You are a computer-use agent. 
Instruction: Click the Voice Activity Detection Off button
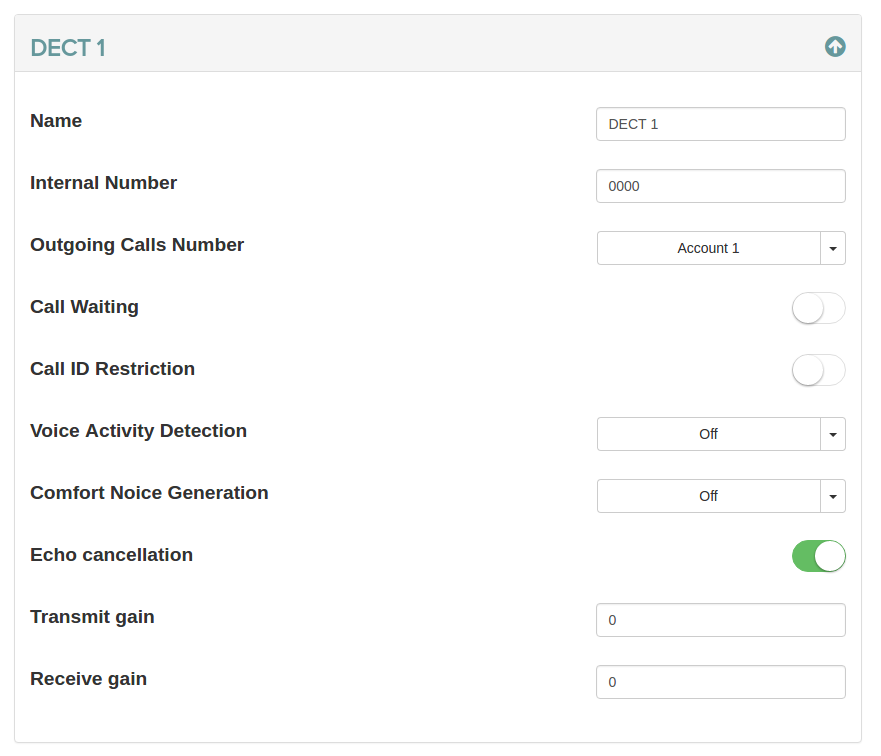point(708,434)
